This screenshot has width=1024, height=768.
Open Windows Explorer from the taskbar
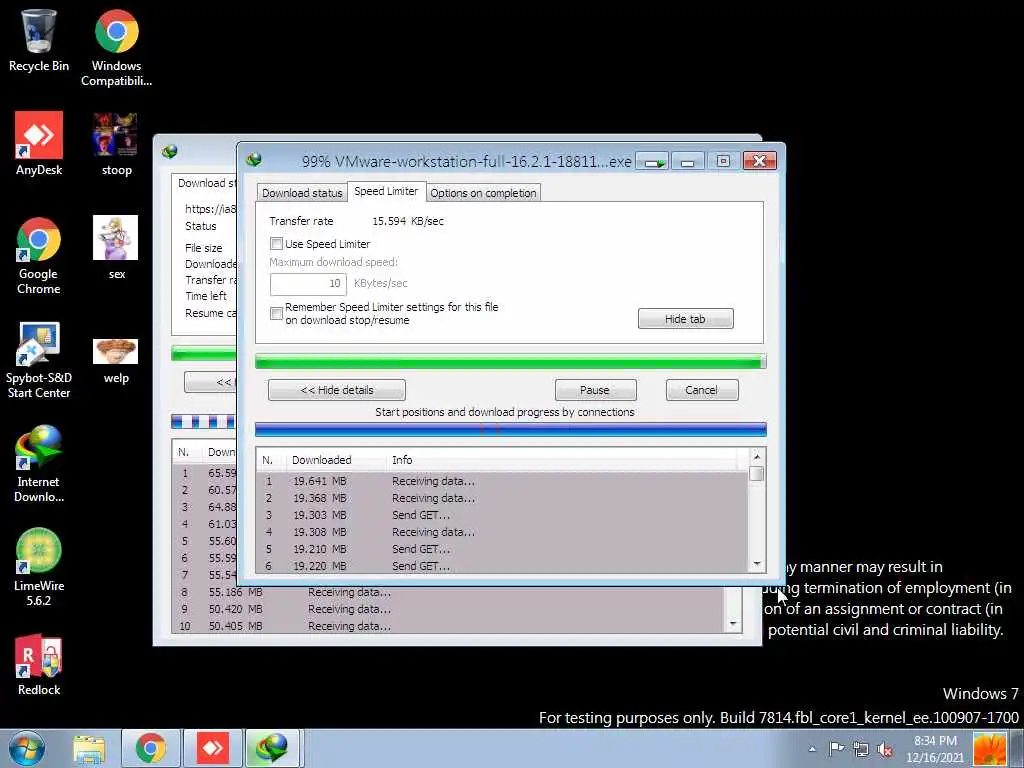pyautogui.click(x=89, y=748)
